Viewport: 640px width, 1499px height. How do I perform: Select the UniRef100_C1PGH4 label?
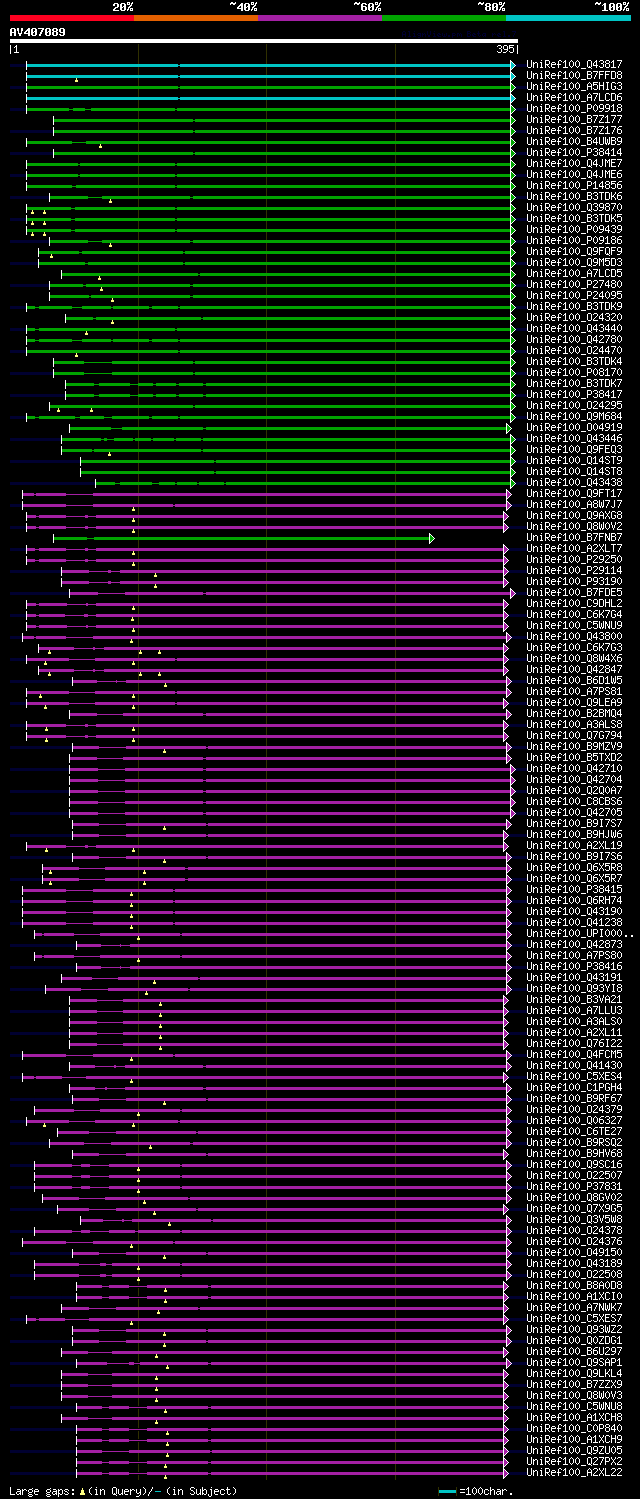[575, 1088]
